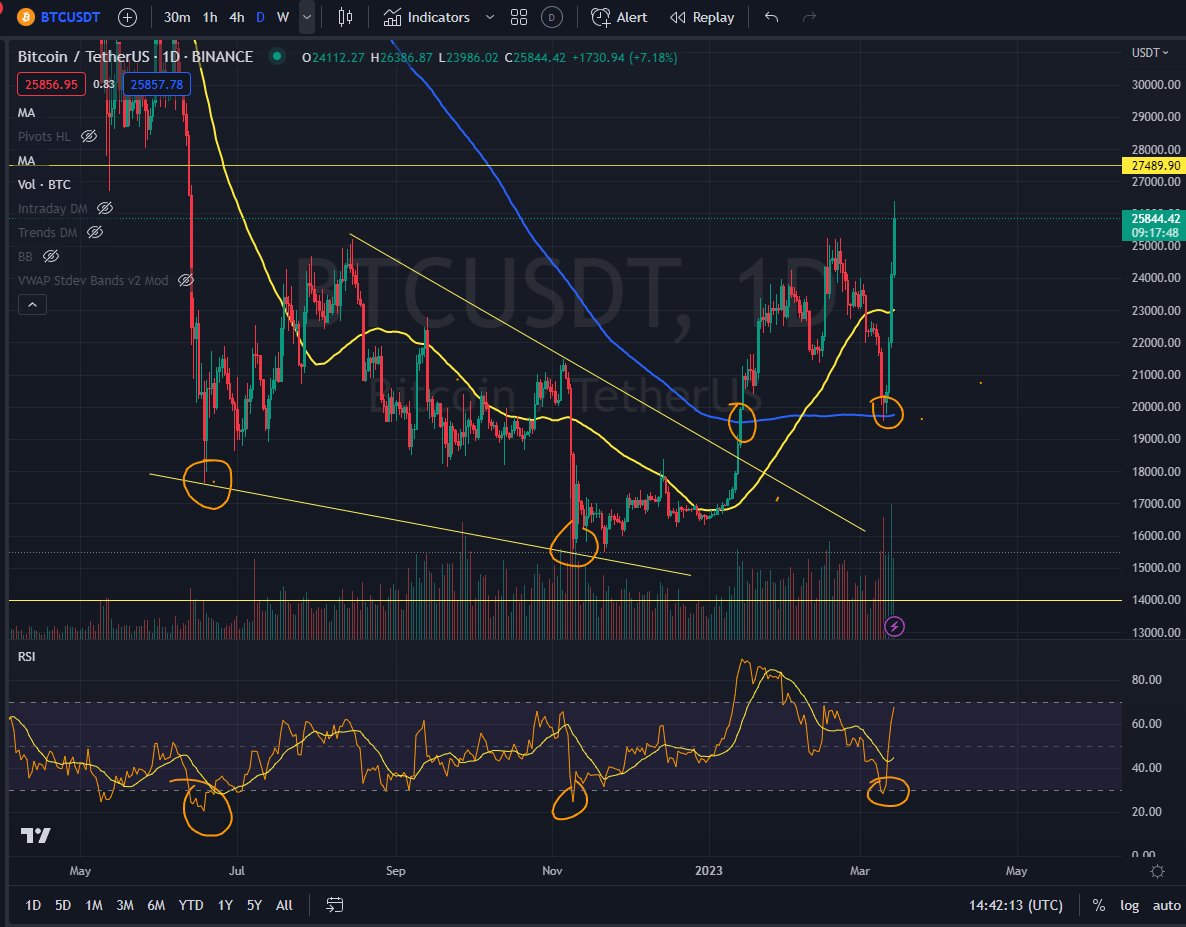Collapse the indicator legend with the caret
Image resolution: width=1186 pixels, height=927 pixels.
coord(32,304)
